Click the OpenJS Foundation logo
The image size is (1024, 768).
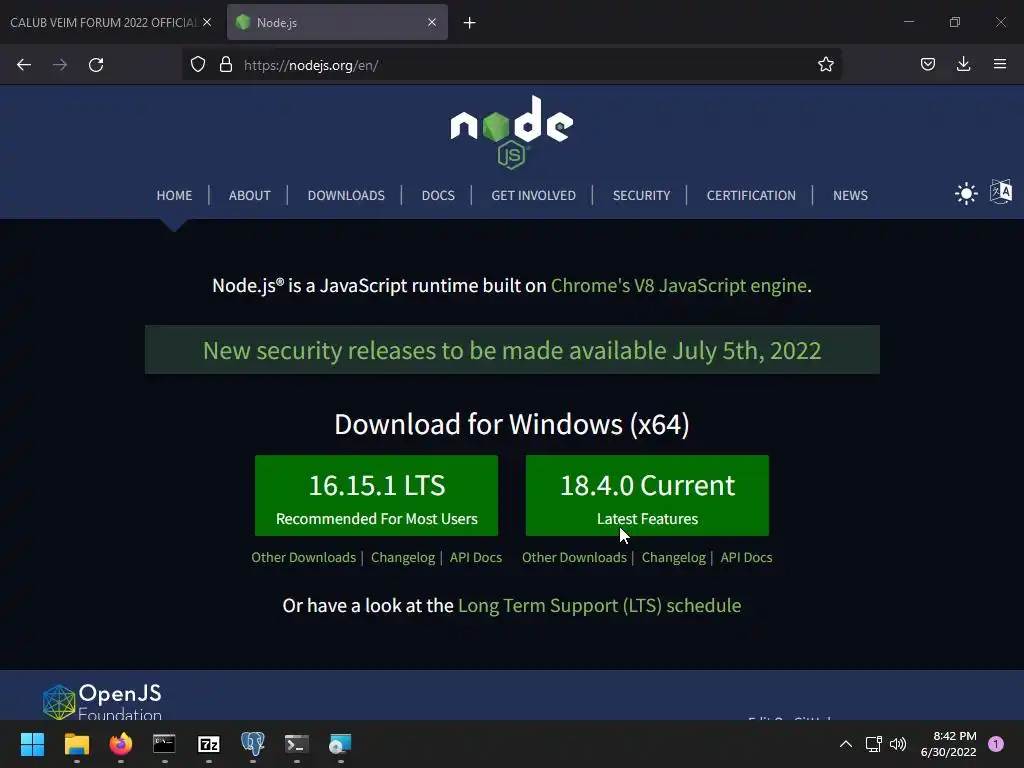click(102, 701)
